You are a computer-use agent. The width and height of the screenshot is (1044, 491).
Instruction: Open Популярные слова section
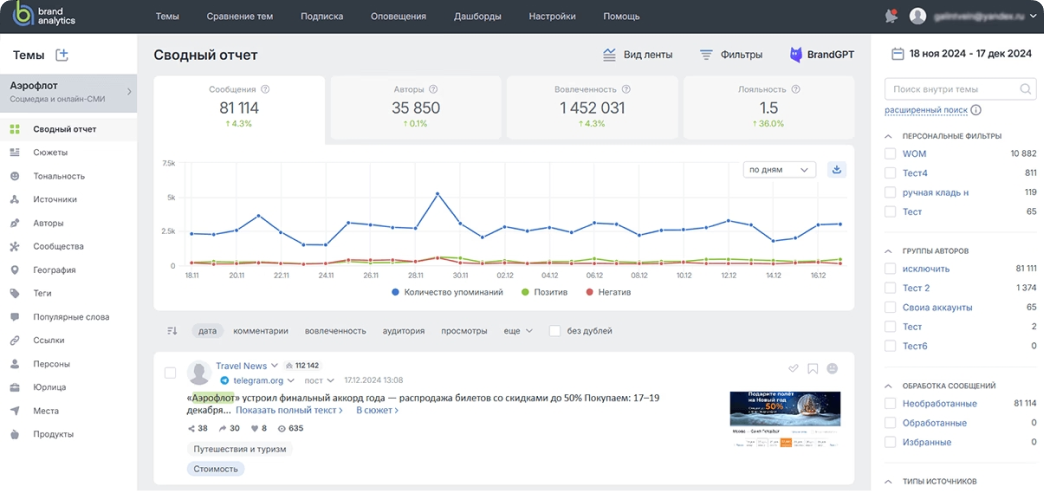71,317
